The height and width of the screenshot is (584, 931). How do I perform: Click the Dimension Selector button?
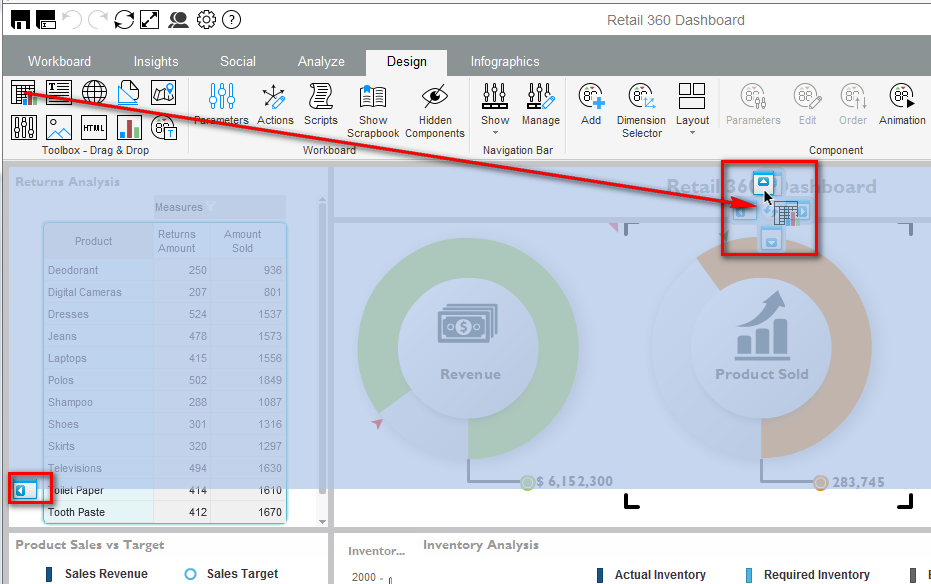tap(641, 109)
